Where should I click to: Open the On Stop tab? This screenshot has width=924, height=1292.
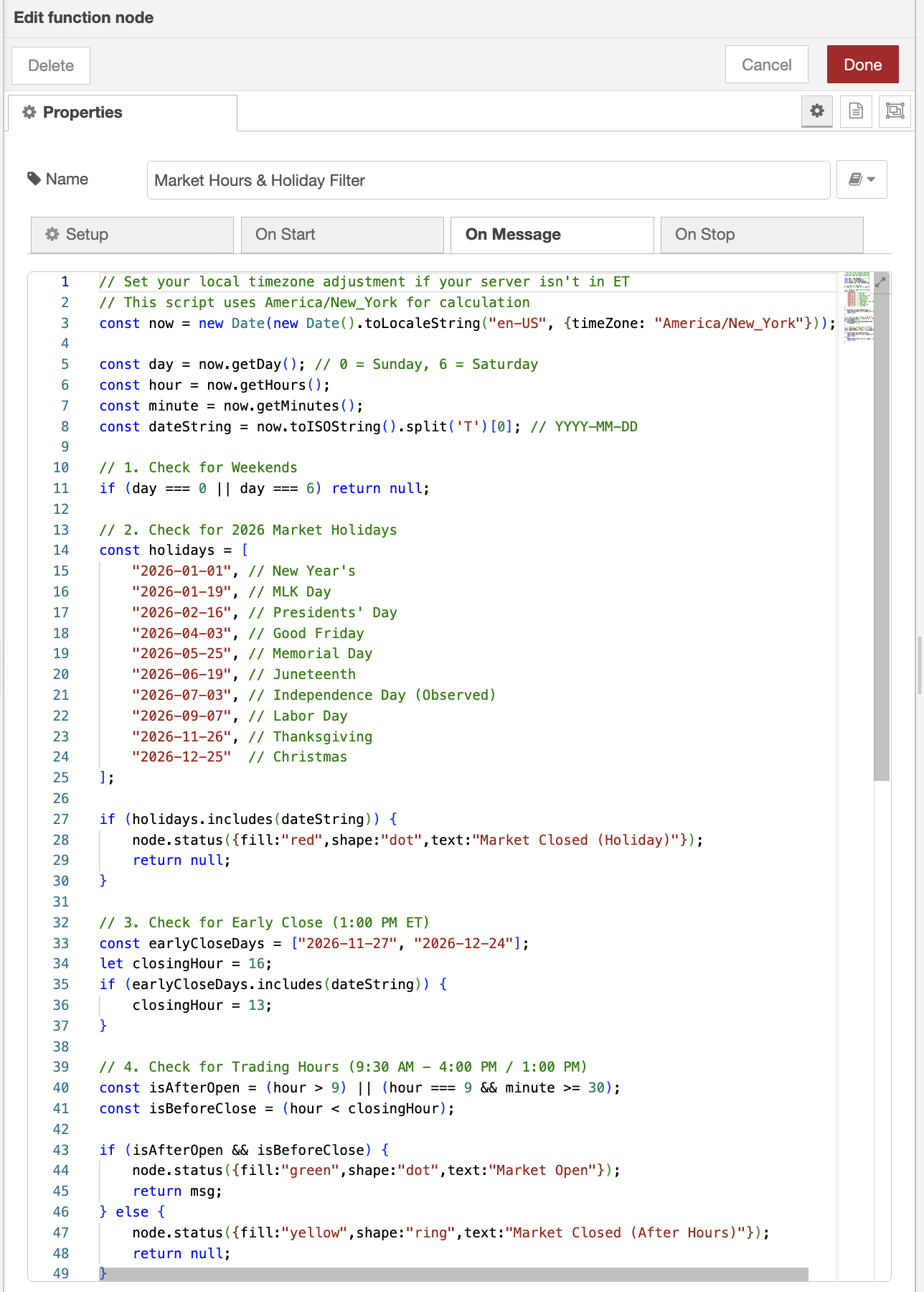(x=761, y=235)
